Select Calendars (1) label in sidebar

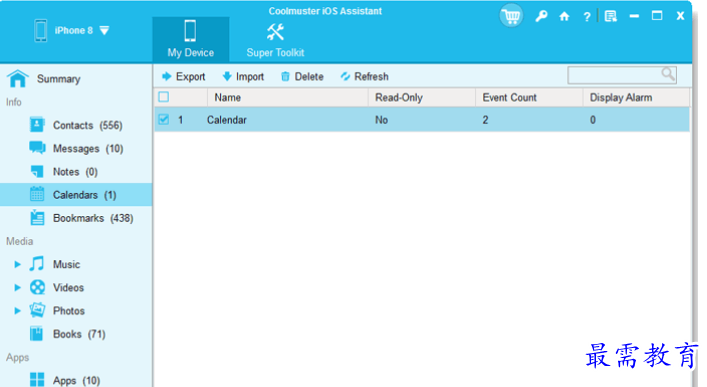click(x=84, y=195)
